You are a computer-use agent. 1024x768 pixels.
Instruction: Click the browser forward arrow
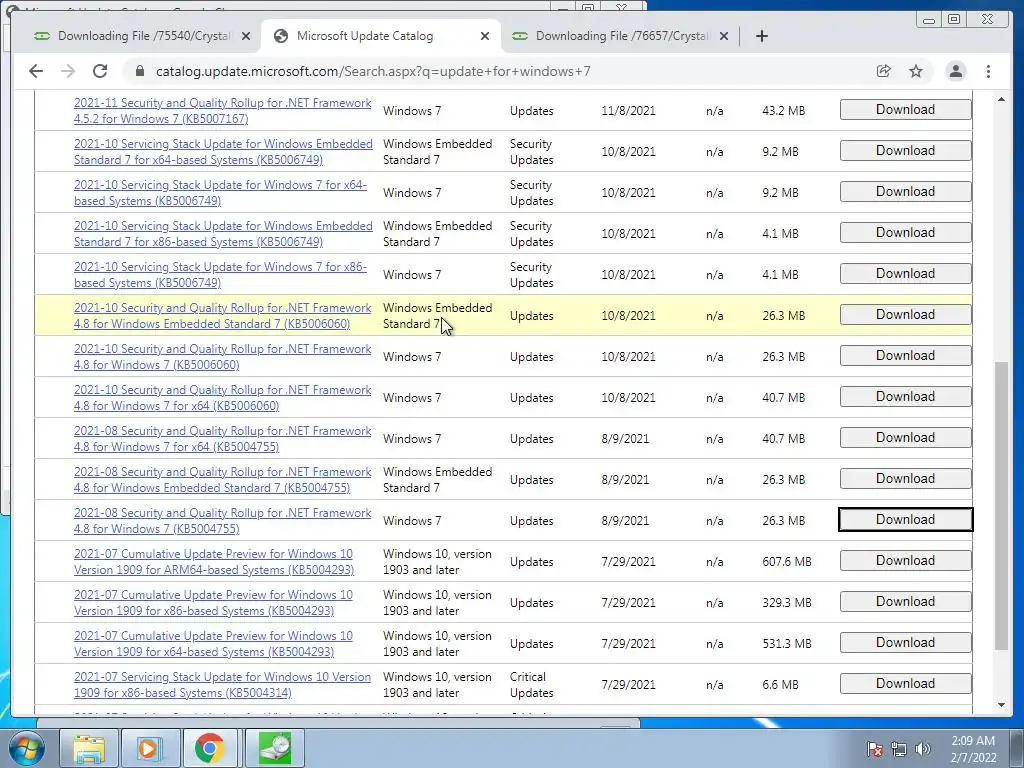point(68,71)
